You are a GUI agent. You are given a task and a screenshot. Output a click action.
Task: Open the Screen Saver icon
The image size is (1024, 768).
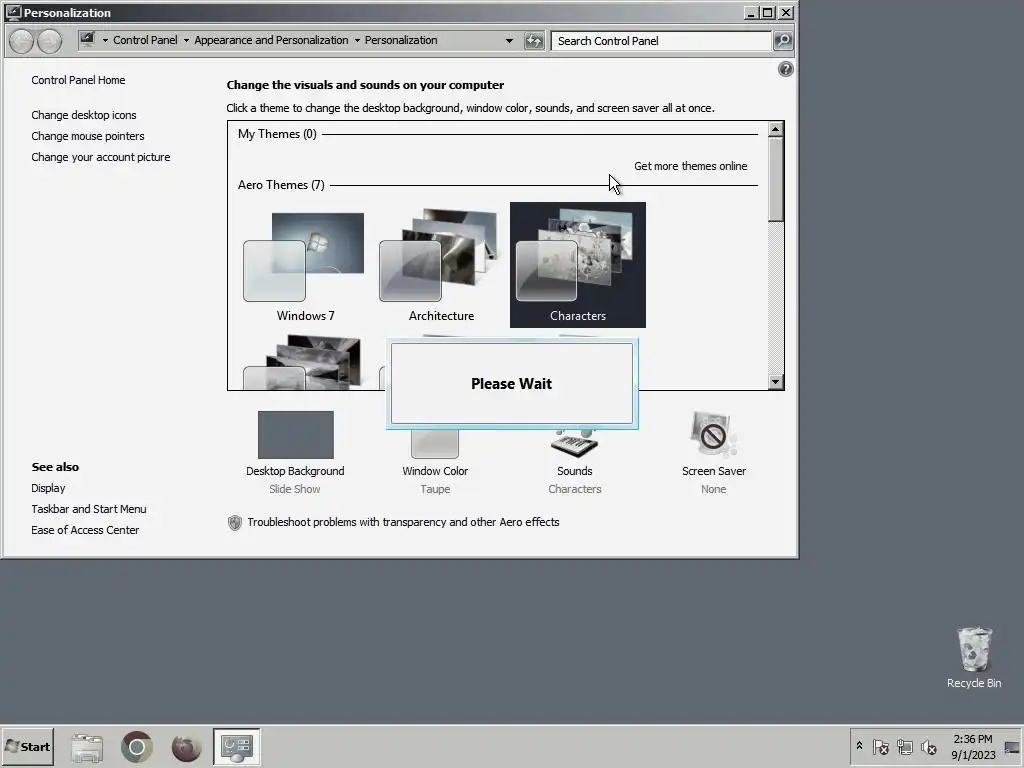point(713,435)
